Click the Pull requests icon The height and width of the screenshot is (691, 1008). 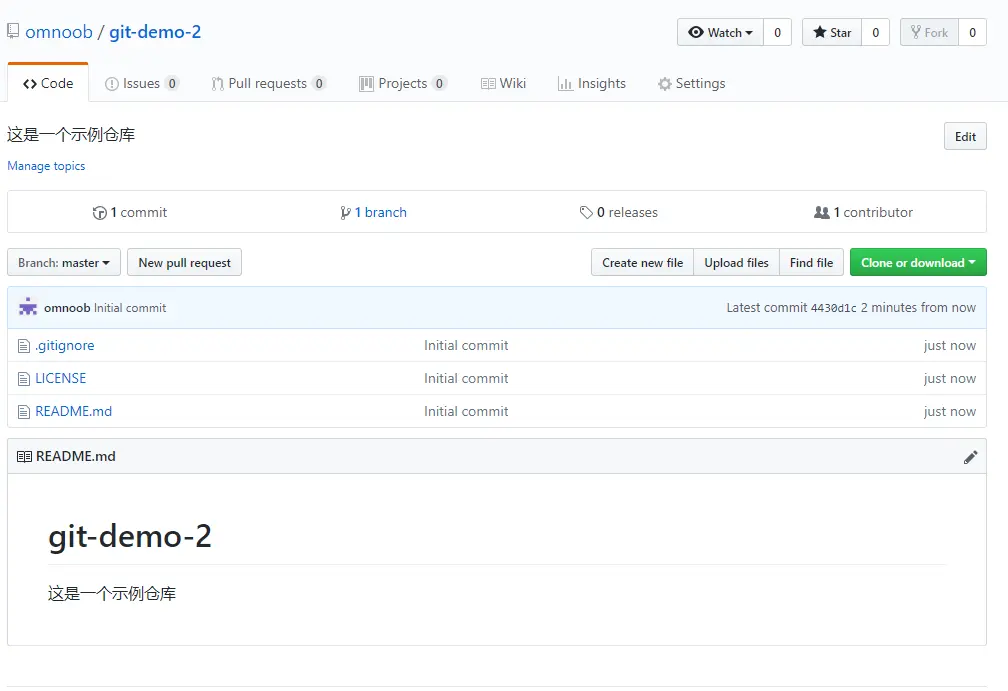coord(217,84)
